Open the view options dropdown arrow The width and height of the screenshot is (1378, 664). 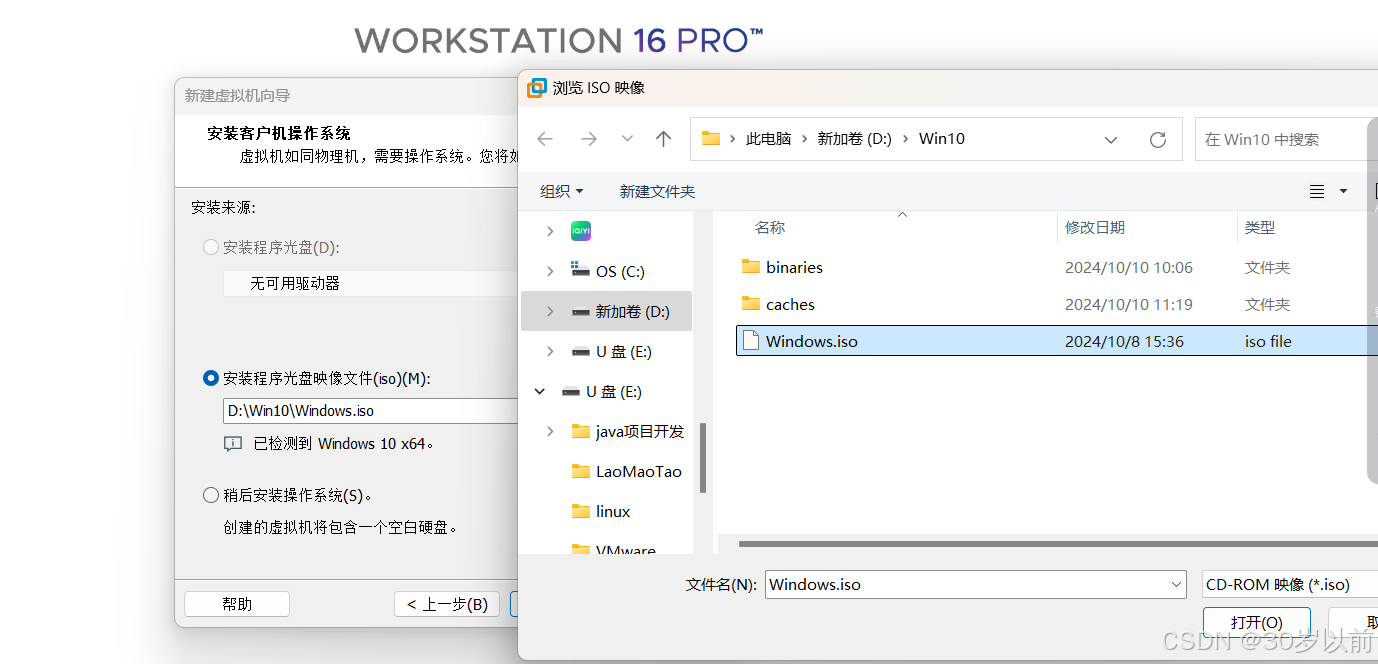click(x=1343, y=191)
